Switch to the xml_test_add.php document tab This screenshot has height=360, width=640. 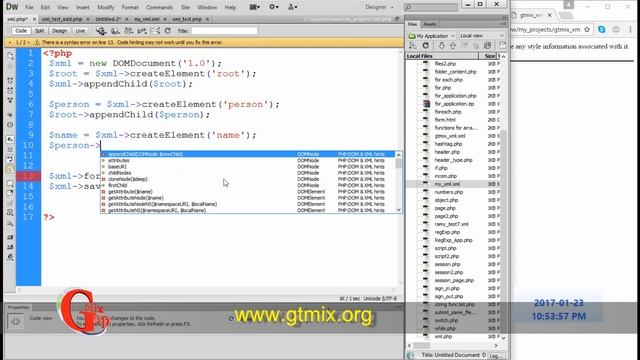click(62, 19)
